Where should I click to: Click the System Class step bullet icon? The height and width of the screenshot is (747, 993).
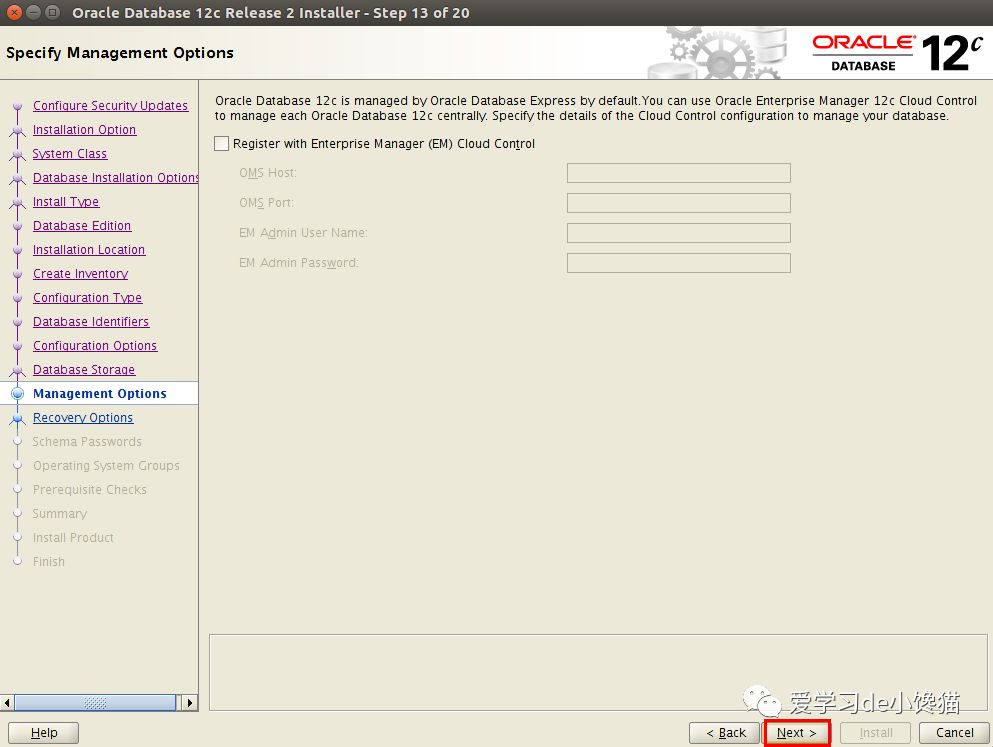pos(18,154)
